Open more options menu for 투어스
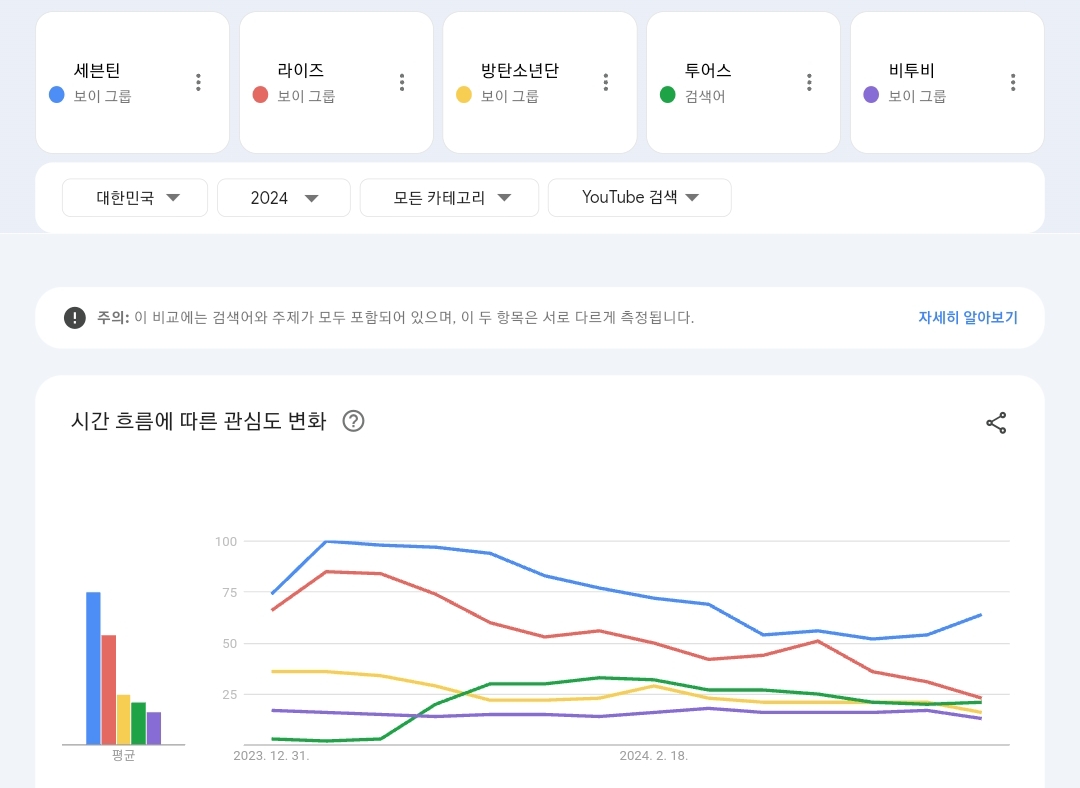 [809, 82]
